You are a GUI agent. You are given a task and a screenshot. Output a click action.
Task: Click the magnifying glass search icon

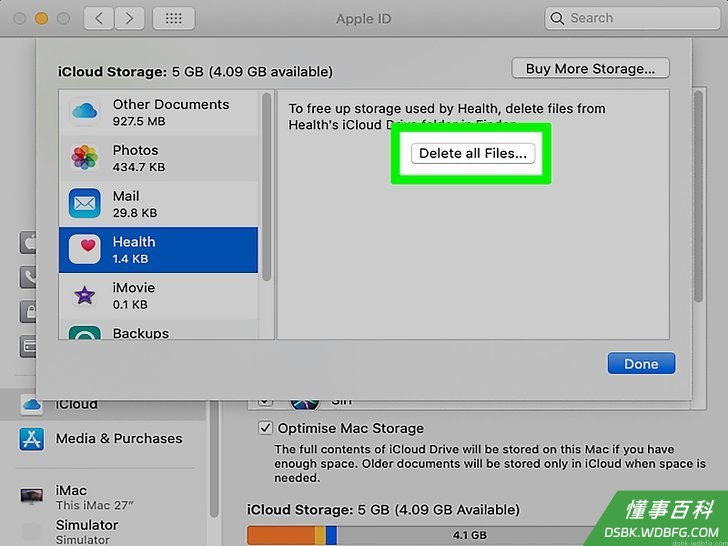(x=557, y=19)
